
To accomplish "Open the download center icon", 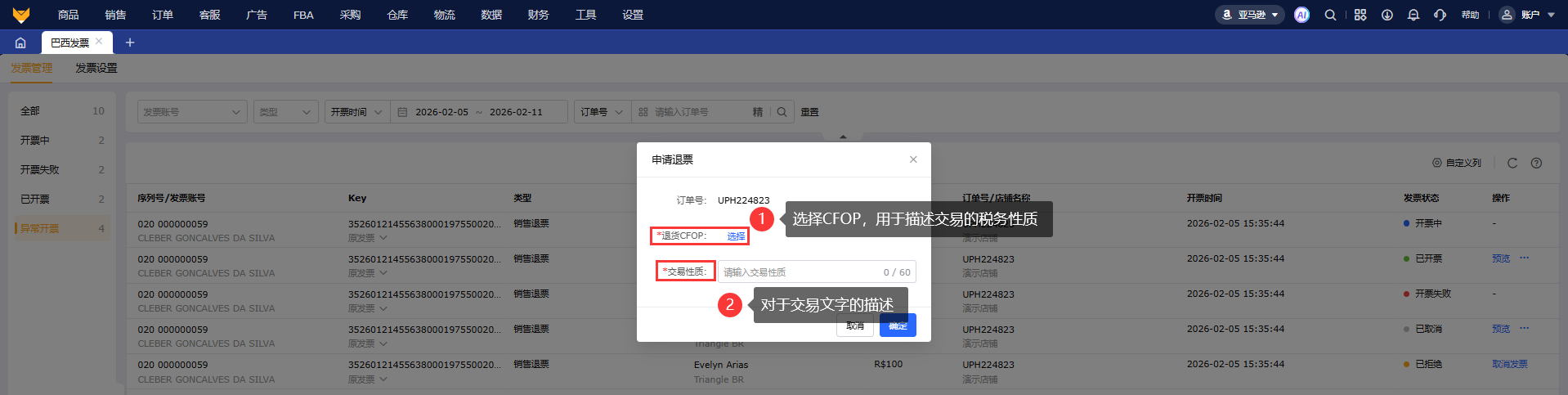I will point(1387,15).
